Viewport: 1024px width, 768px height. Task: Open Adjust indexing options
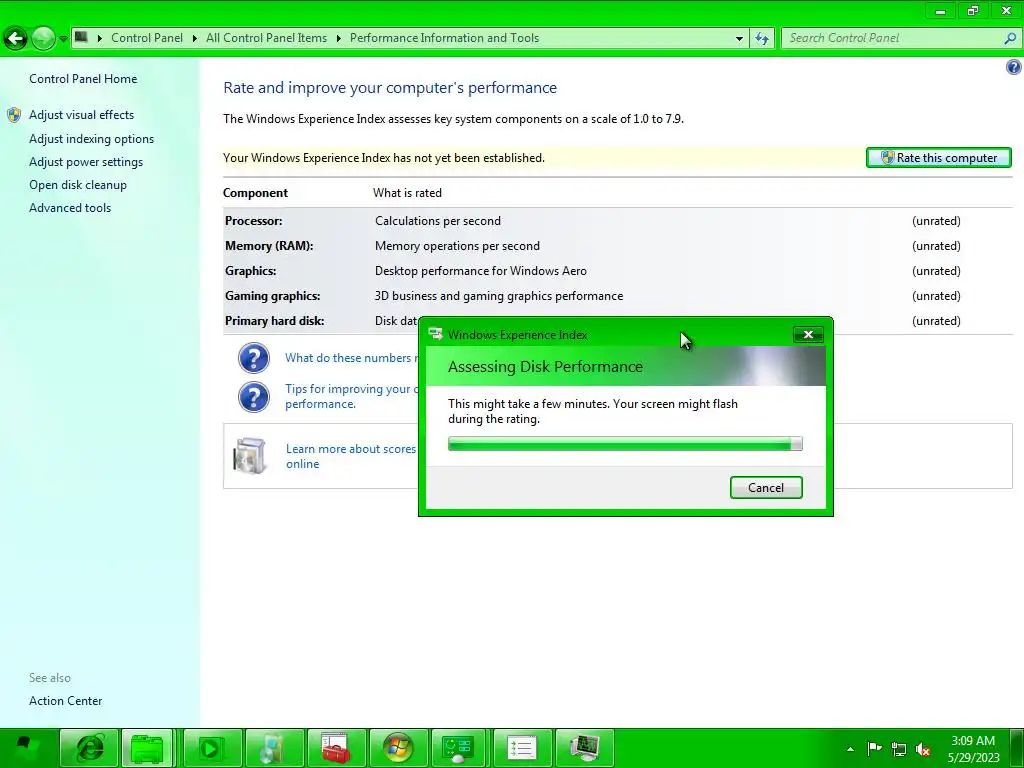91,139
